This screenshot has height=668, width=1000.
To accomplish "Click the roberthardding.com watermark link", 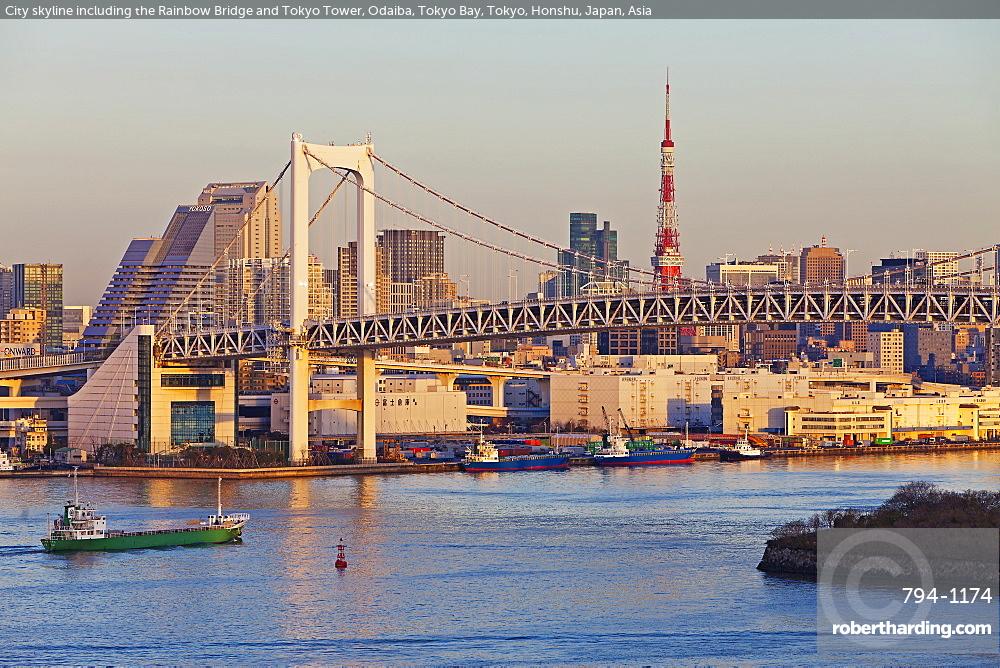I will tap(911, 629).
